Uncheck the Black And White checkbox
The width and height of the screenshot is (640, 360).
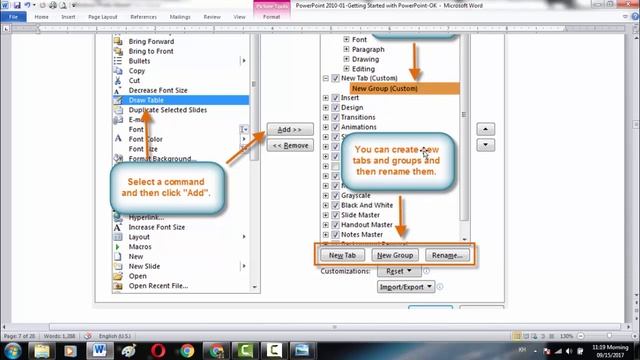tap(335, 205)
